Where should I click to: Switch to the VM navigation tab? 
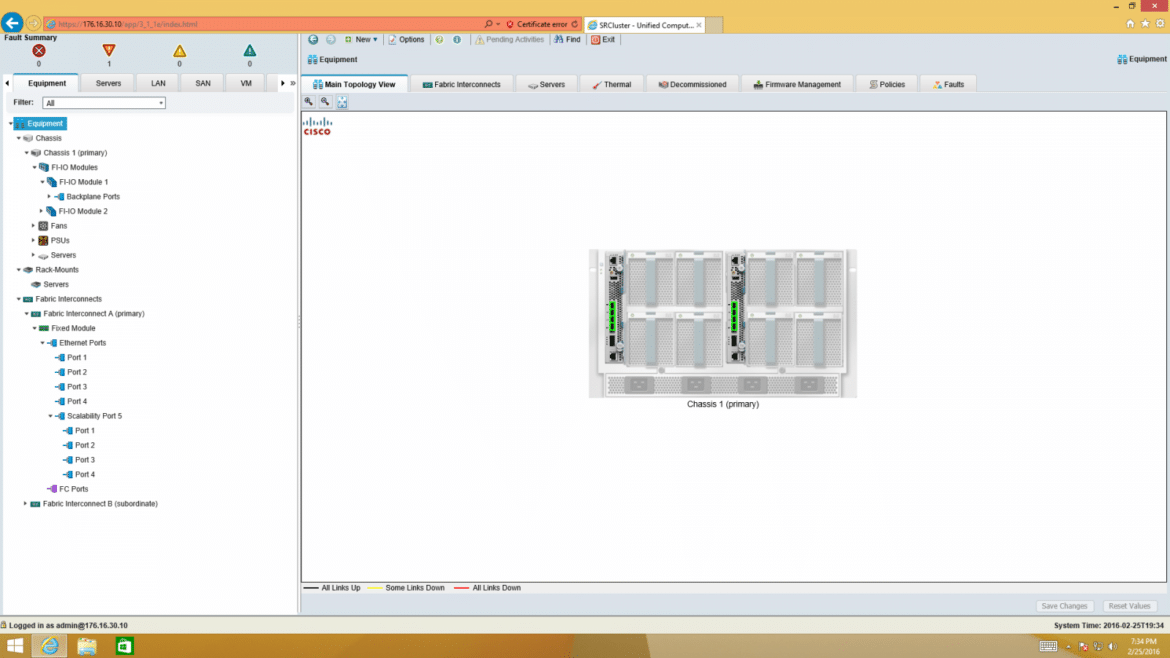[246, 84]
